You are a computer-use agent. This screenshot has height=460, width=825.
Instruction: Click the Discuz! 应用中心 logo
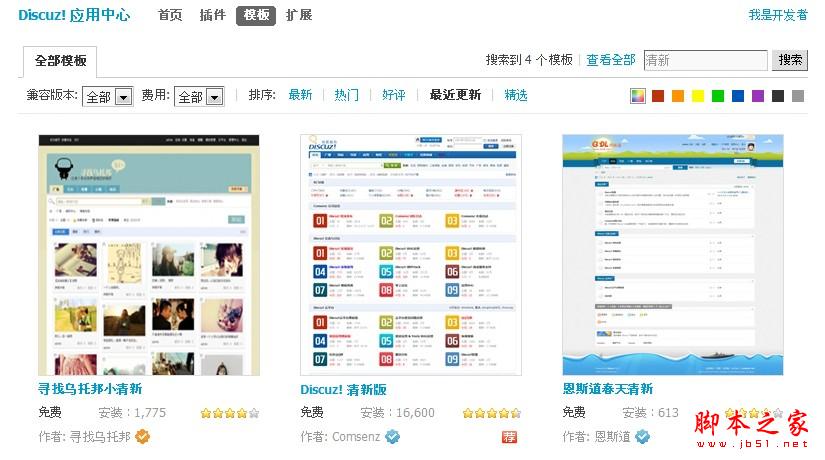(x=74, y=15)
